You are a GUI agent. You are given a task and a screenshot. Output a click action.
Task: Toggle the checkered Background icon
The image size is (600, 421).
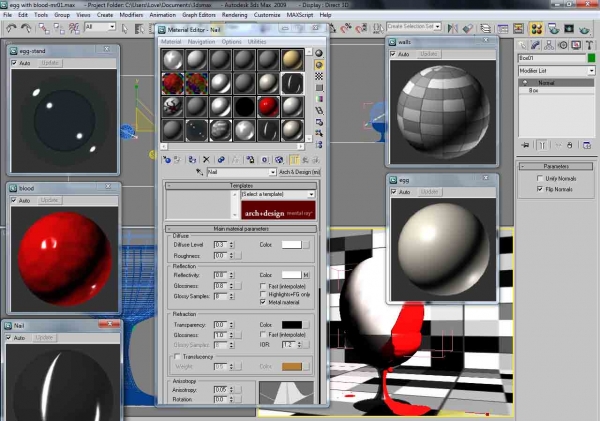[x=319, y=76]
